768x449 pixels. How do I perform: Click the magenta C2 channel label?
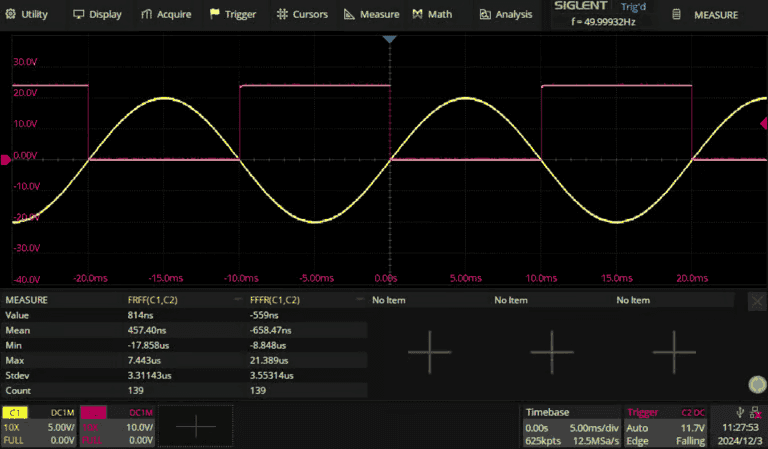point(93,413)
